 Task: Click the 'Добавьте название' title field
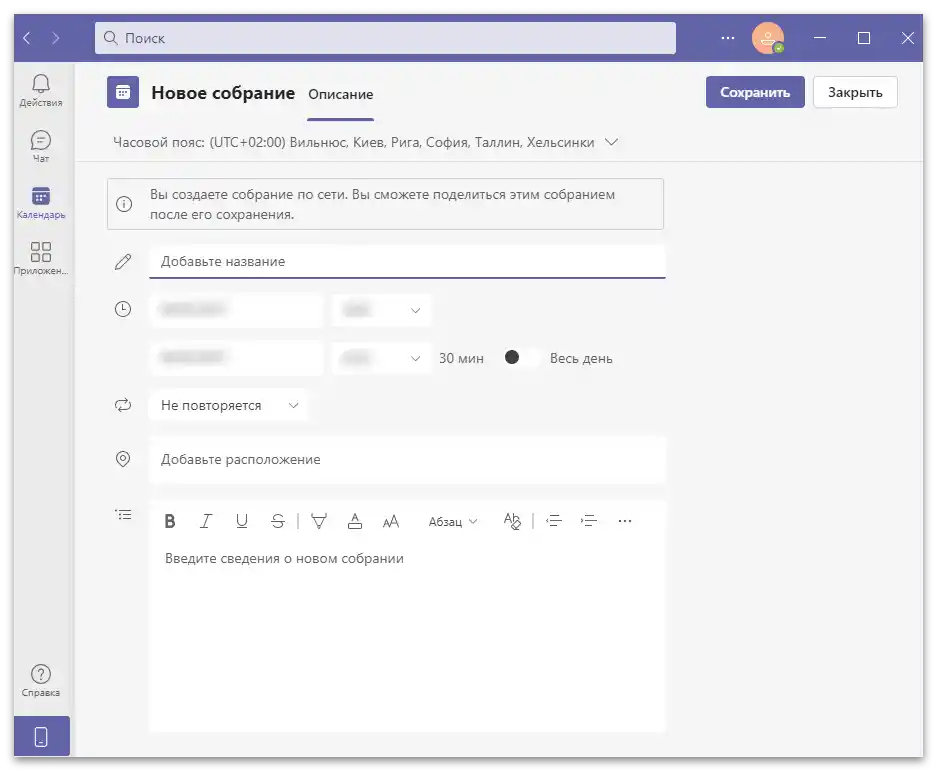point(407,262)
